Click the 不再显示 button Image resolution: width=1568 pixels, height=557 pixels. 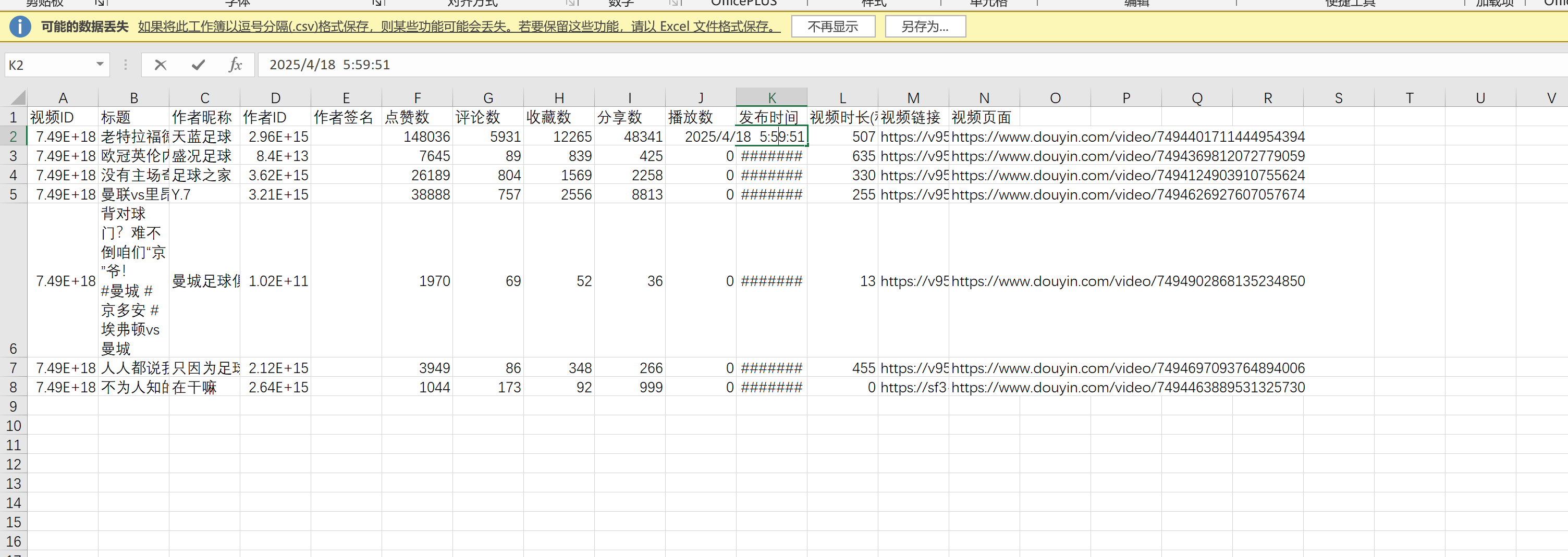tap(832, 27)
